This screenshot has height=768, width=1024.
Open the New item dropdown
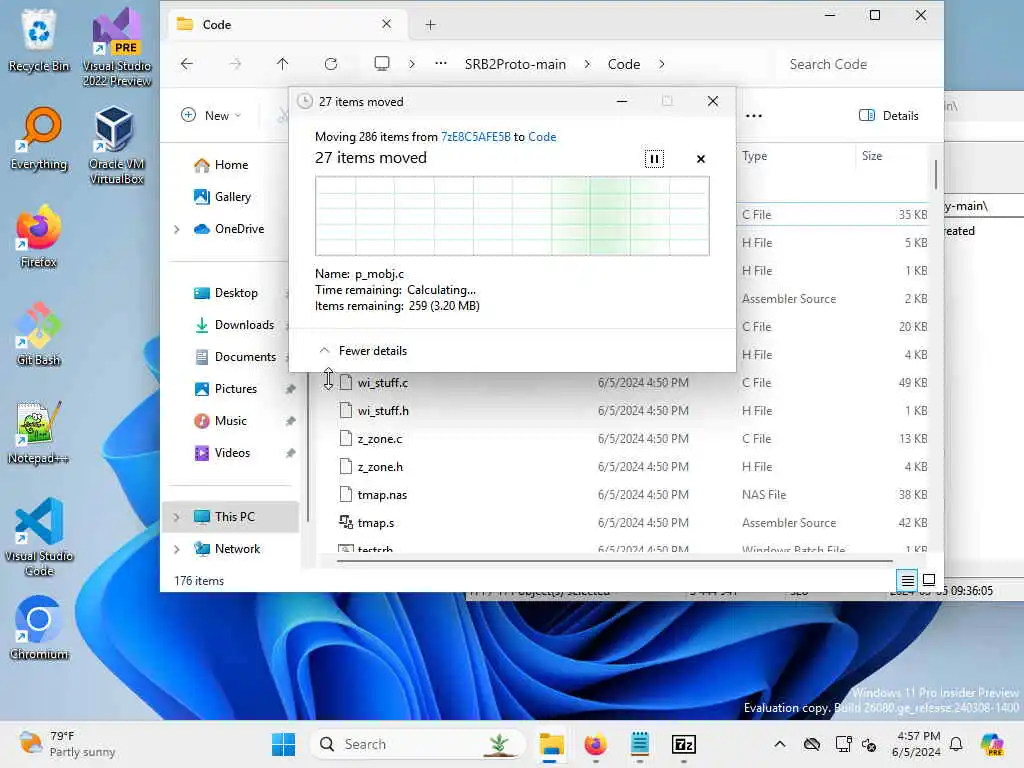(212, 116)
